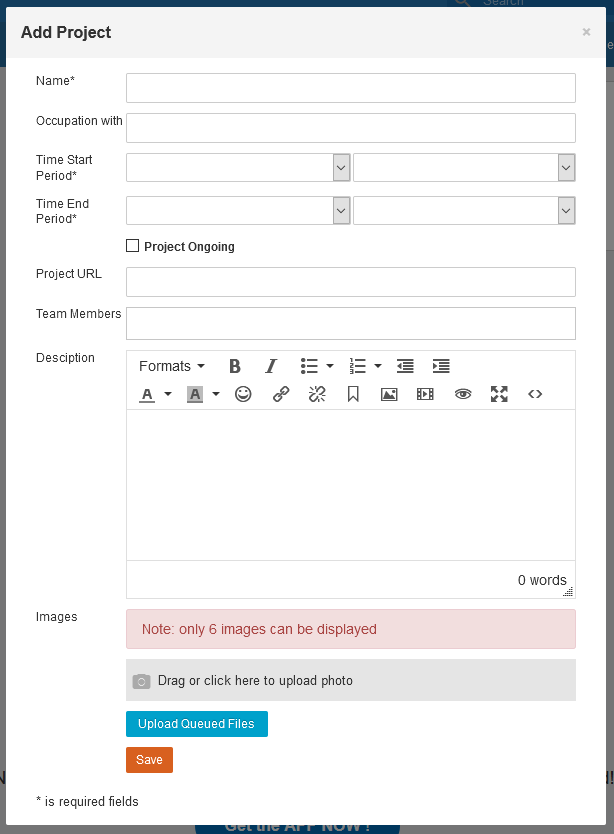The height and width of the screenshot is (834, 614).
Task: Click the Project URL input field
Action: pyautogui.click(x=350, y=282)
